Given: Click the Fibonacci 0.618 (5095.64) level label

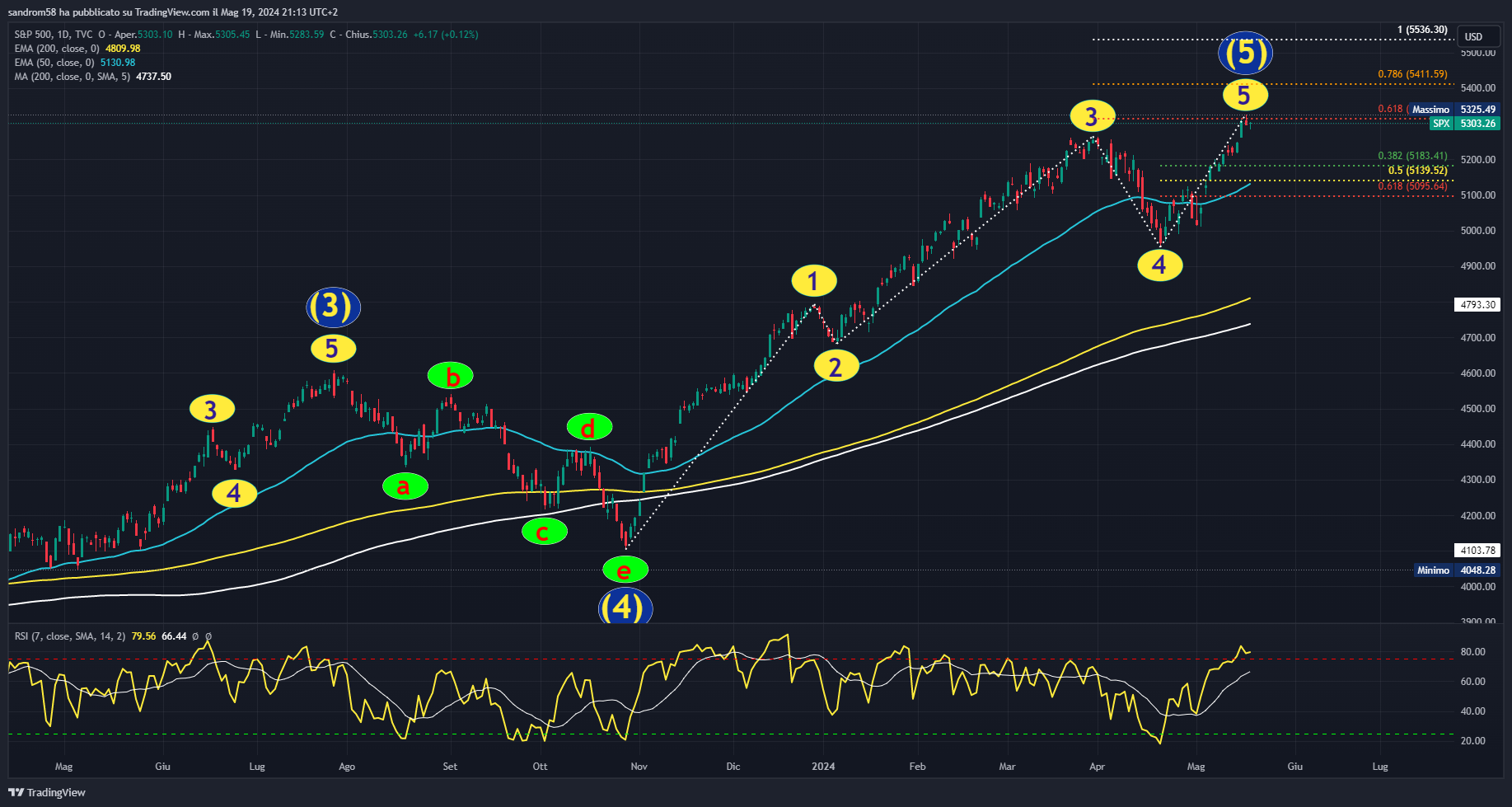Looking at the screenshot, I should pyautogui.click(x=1412, y=186).
